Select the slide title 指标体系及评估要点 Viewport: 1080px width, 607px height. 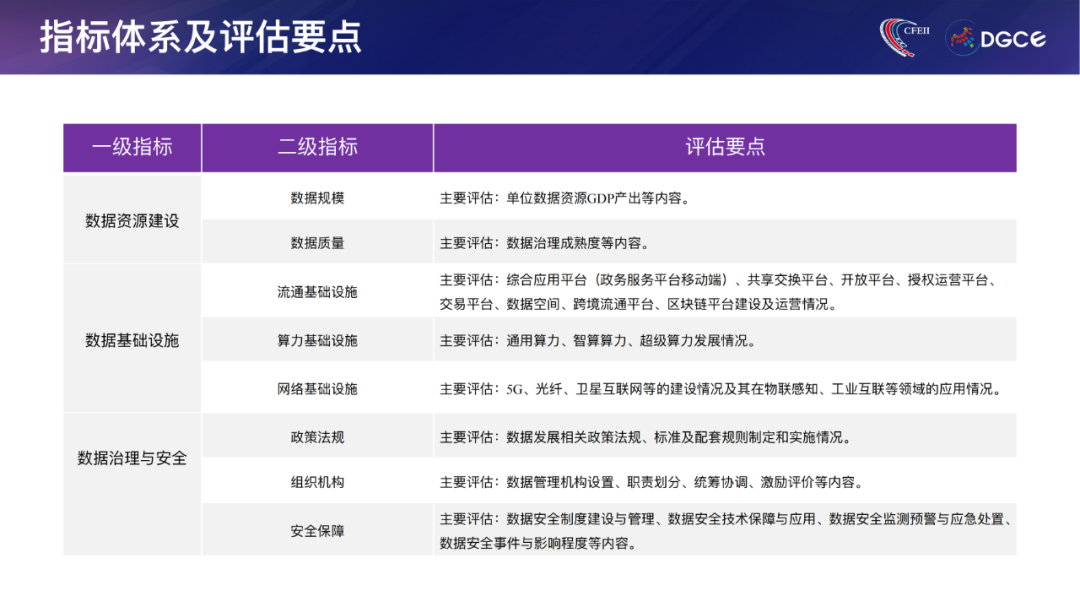point(200,37)
